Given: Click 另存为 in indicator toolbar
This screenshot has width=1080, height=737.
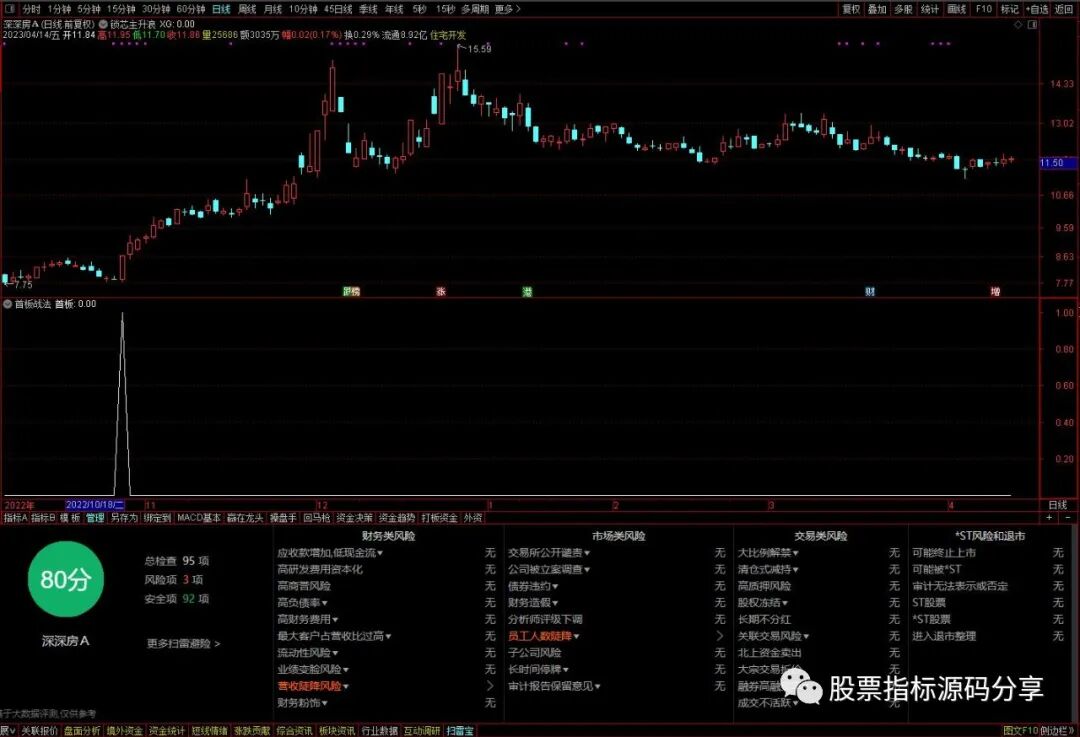Looking at the screenshot, I should 124,517.
